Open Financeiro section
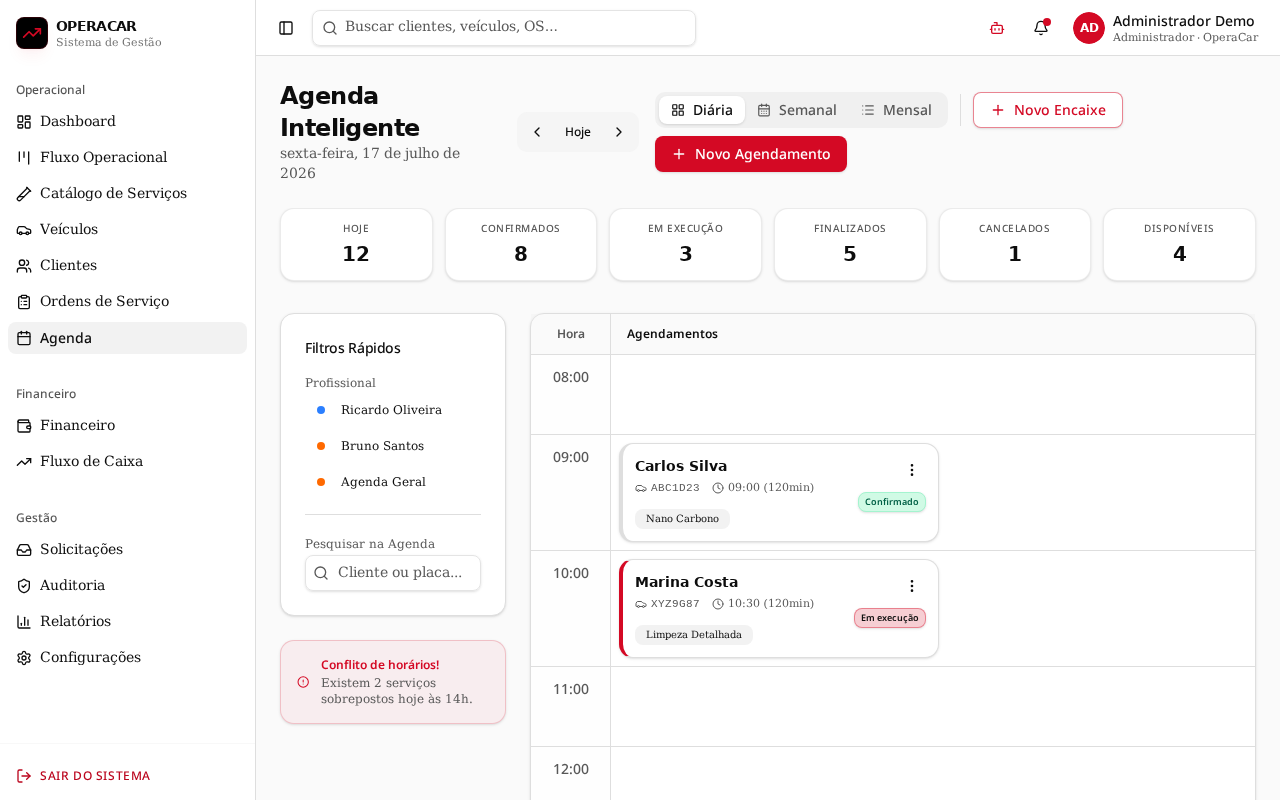 (x=127, y=426)
